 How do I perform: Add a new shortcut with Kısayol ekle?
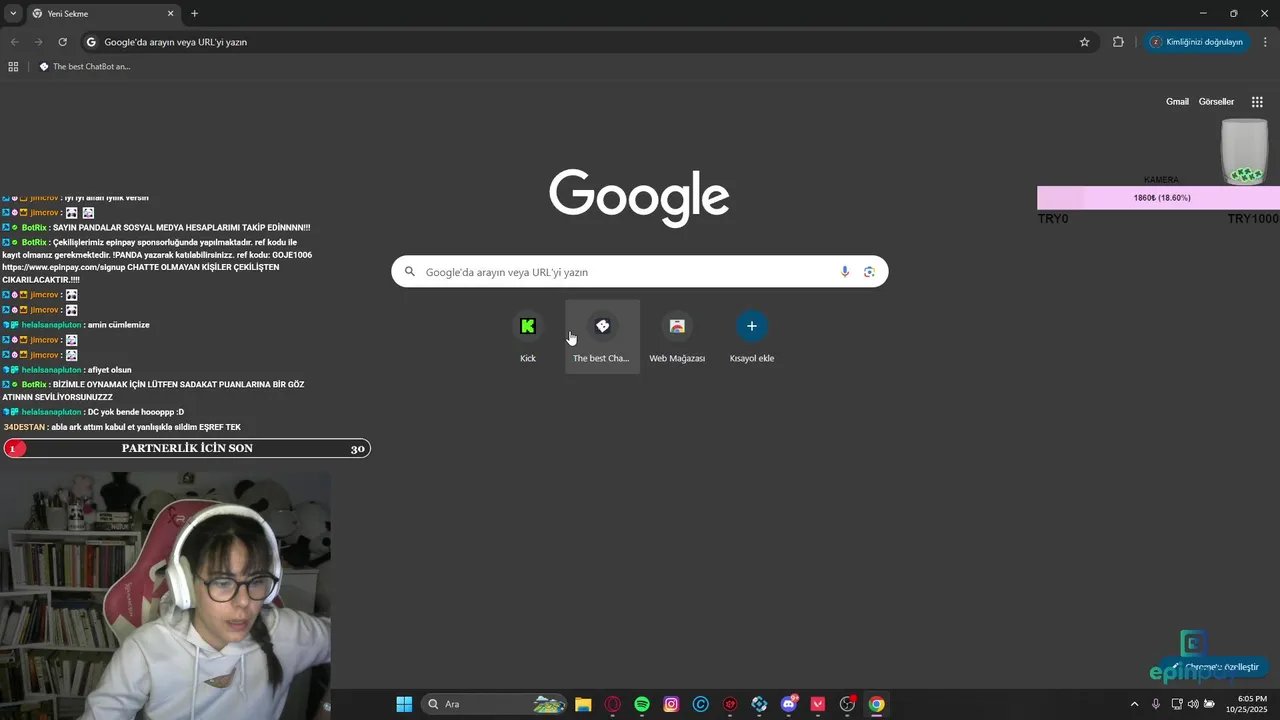(752, 337)
